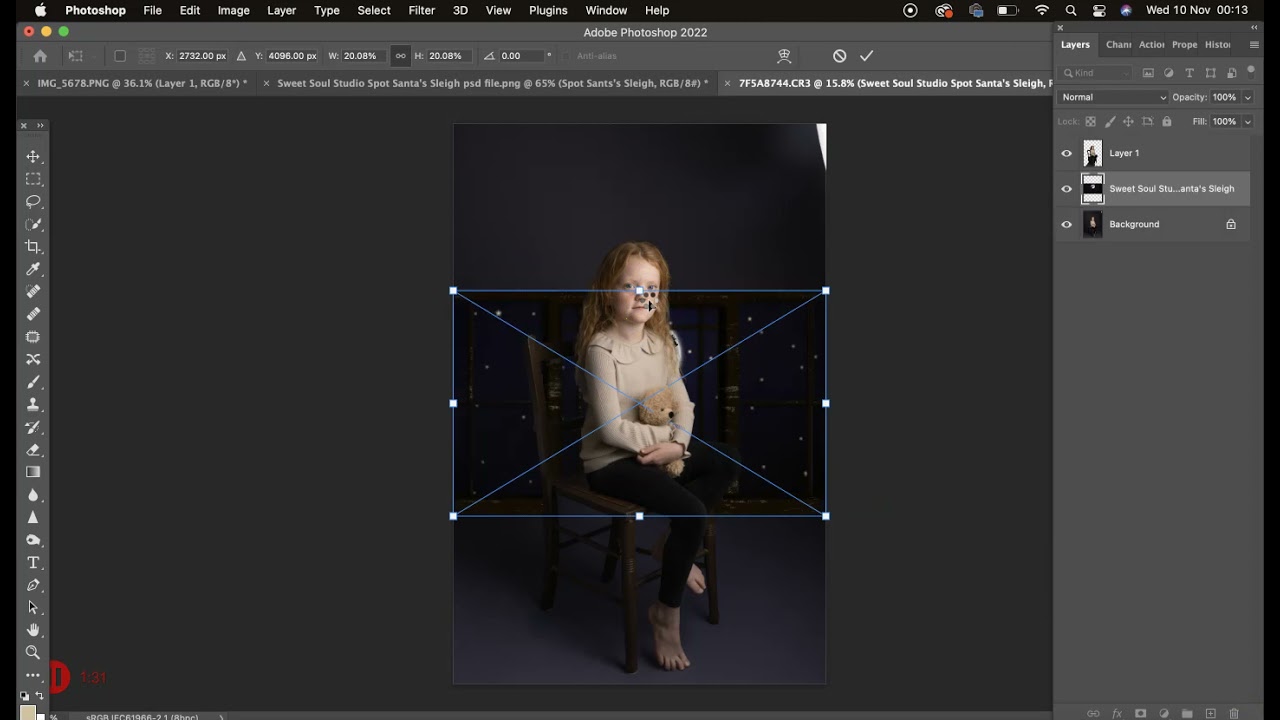
Task: Cancel the transform in options bar
Action: 839,56
